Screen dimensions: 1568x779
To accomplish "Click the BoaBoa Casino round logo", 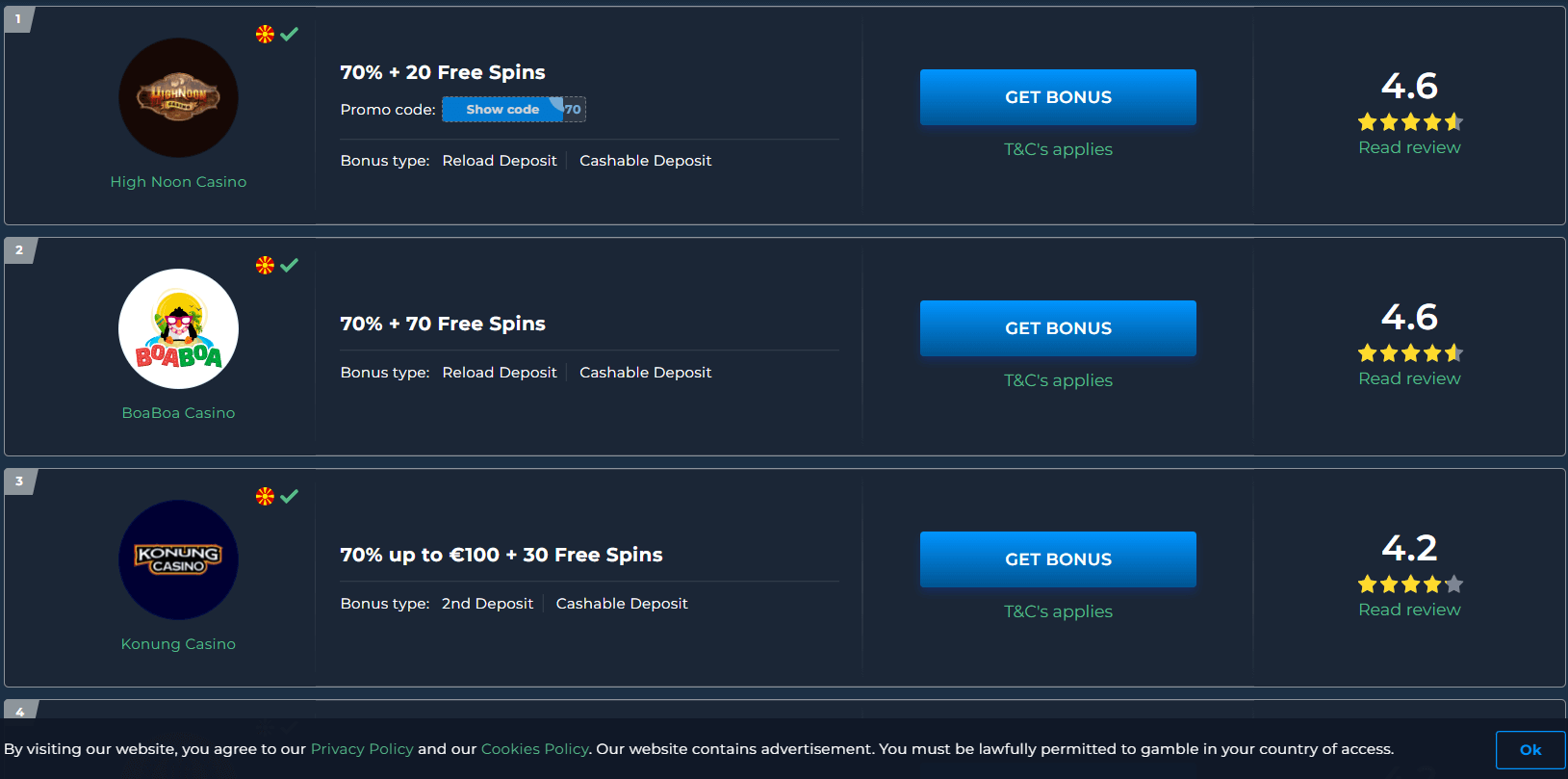I will [178, 328].
